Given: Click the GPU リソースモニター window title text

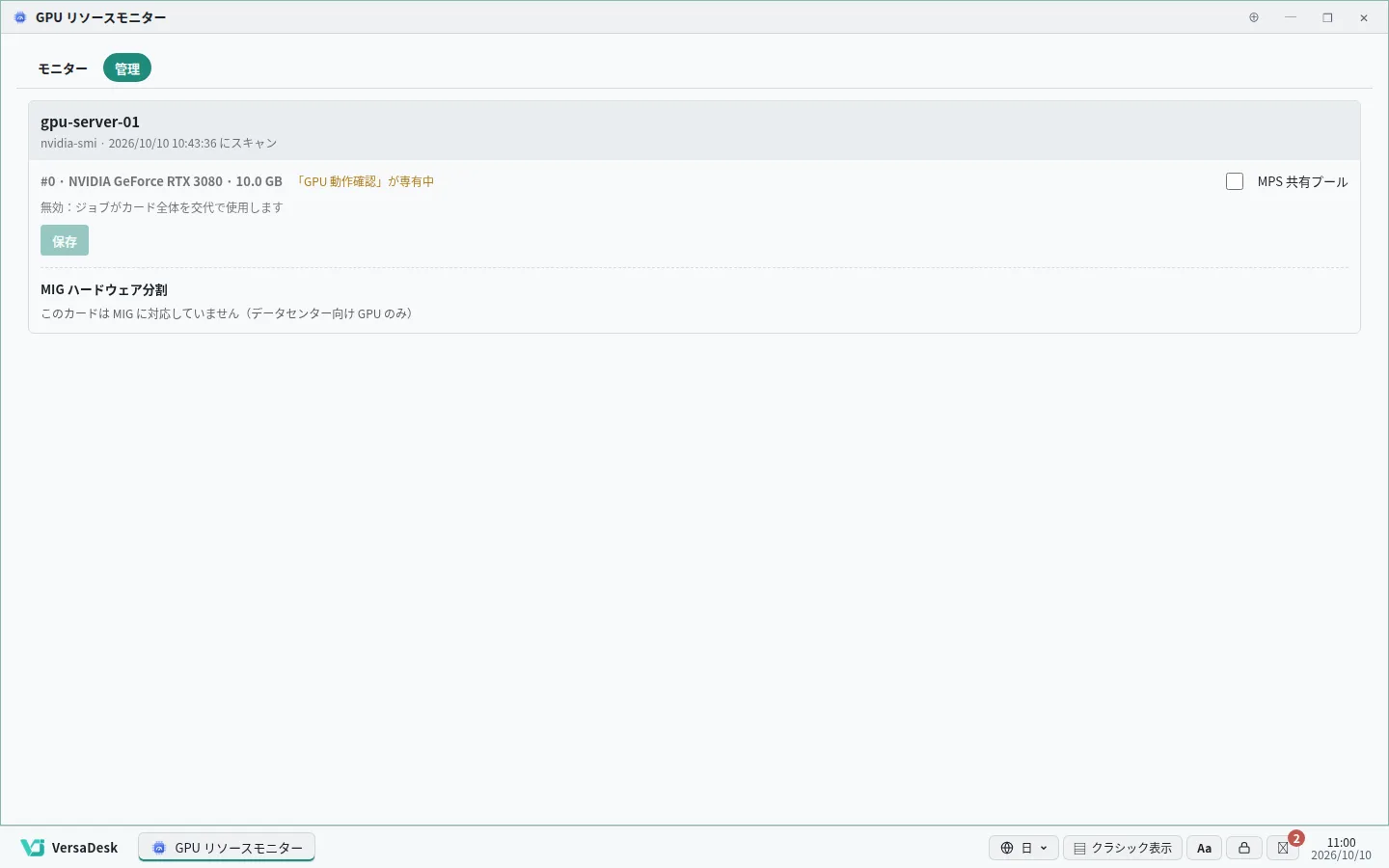Looking at the screenshot, I should click(101, 17).
